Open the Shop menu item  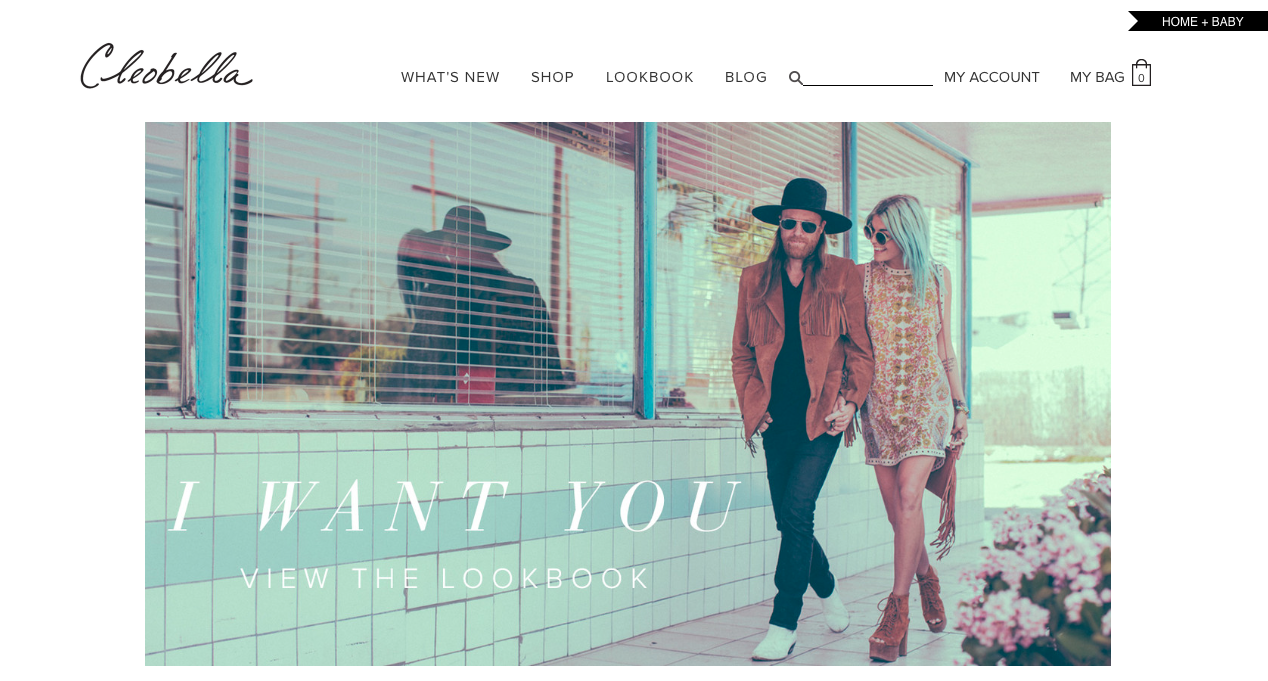click(x=553, y=77)
